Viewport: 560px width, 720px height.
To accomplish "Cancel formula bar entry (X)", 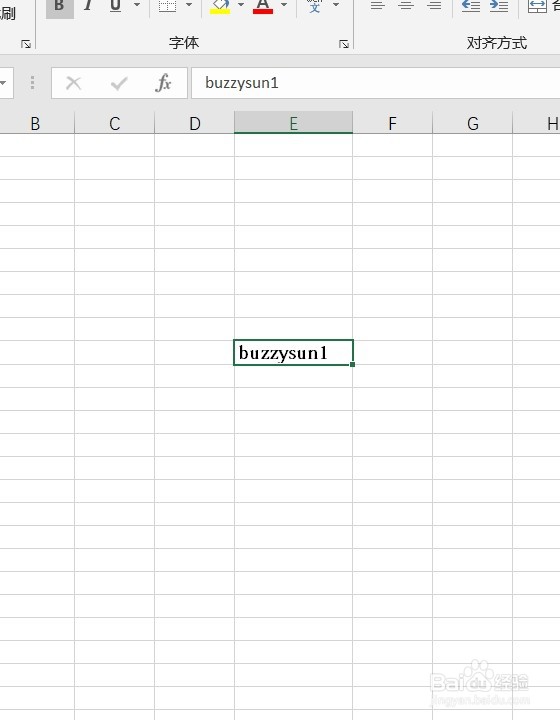I will 73,83.
